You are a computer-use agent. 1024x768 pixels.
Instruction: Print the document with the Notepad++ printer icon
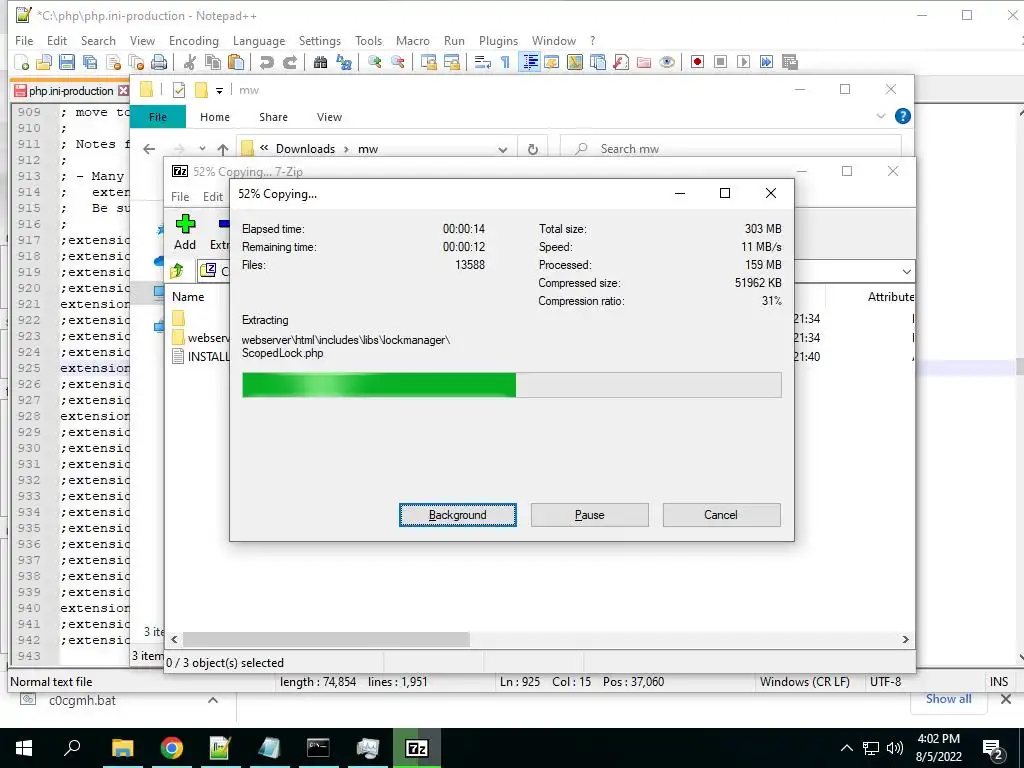[159, 62]
